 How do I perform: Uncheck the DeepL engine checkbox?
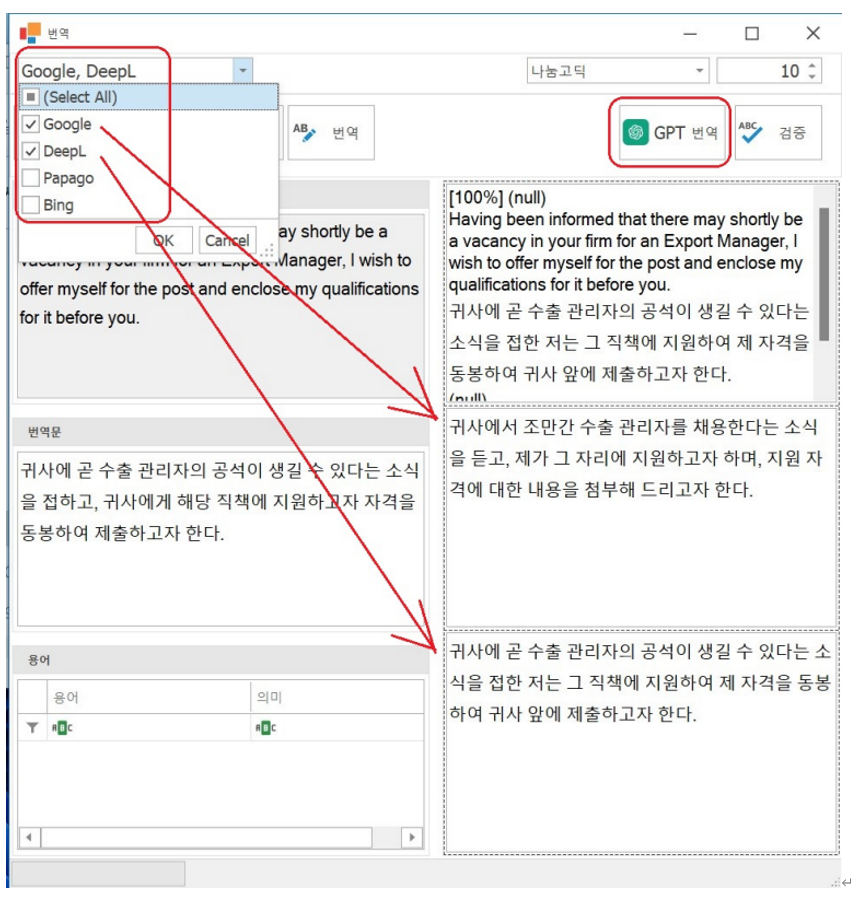31,151
